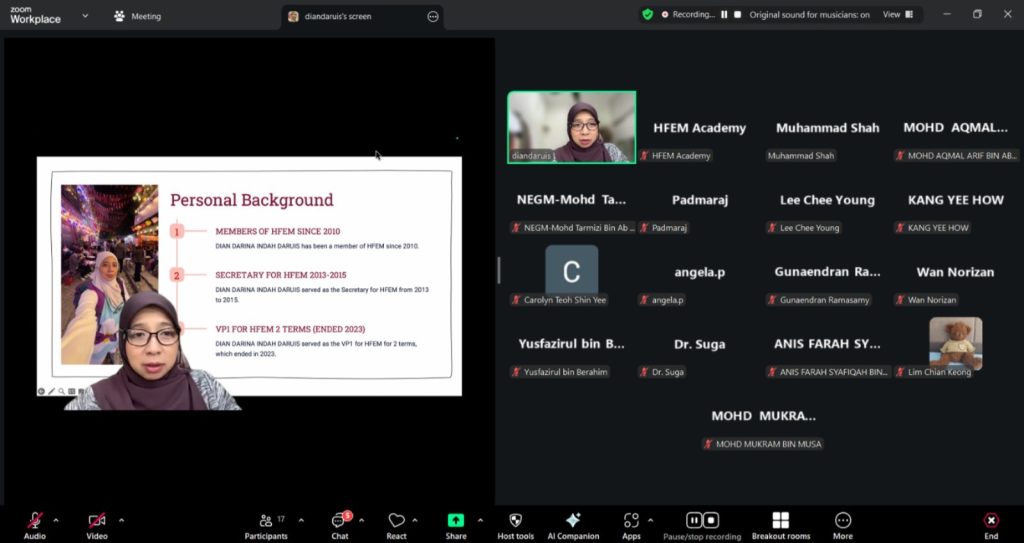This screenshot has height=543, width=1024.
Task: Open Breakout rooms
Action: 780,521
